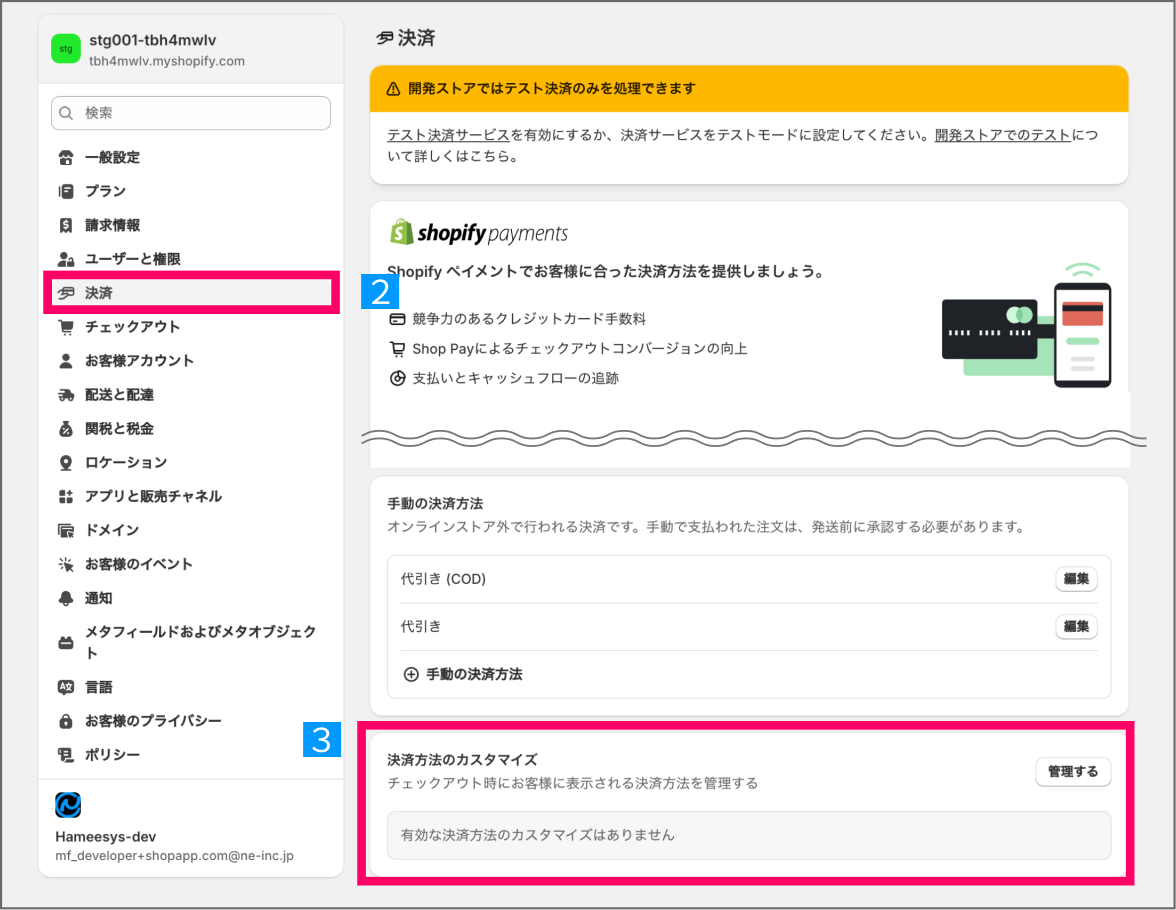
Task: Open the テスト決済サービス link
Action: tap(449, 136)
